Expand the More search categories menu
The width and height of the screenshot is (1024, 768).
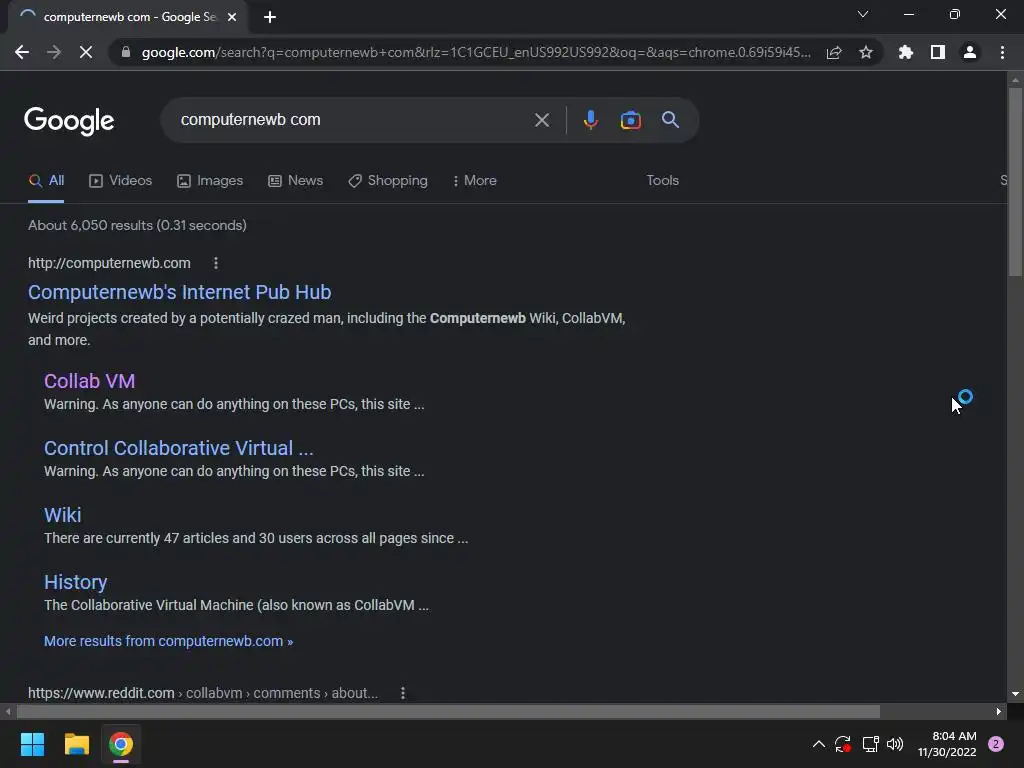point(475,181)
